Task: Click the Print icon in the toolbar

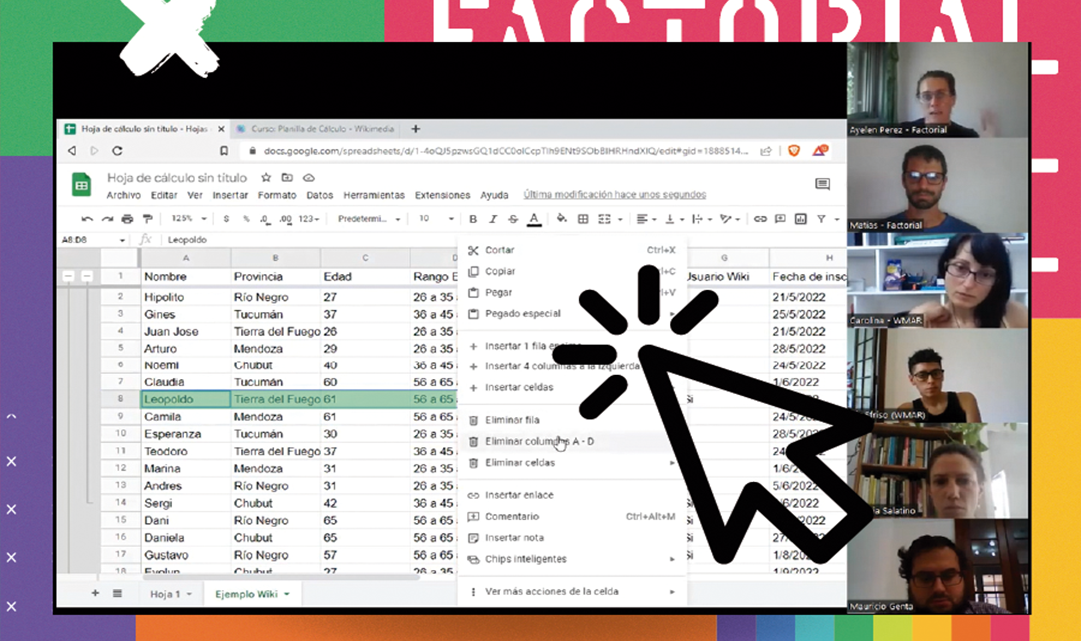Action: [x=127, y=219]
